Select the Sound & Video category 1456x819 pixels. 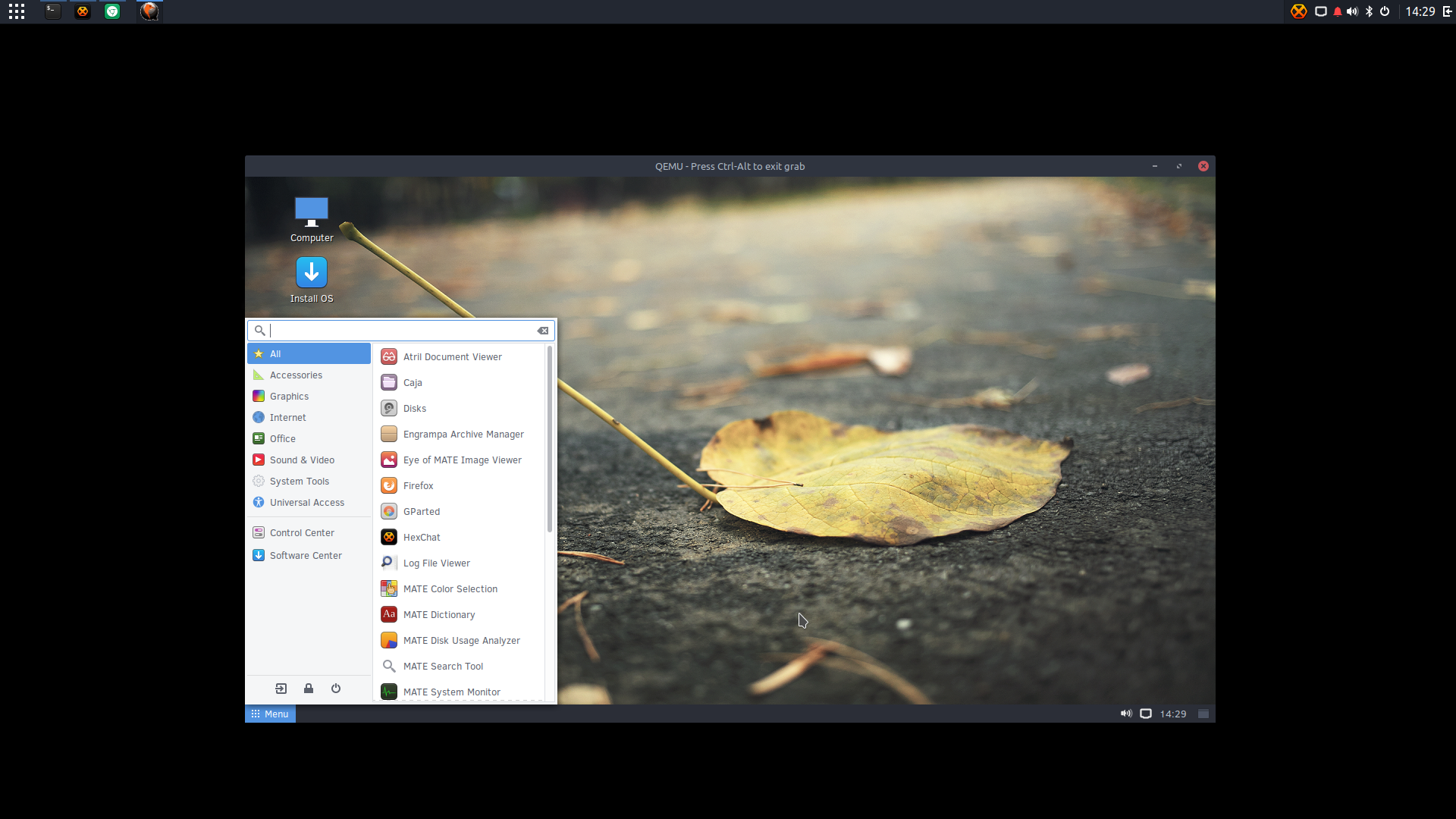coord(309,460)
